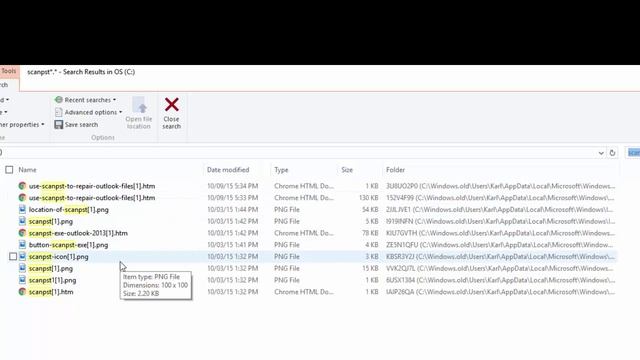Refresh the search results via refresh icon
The image size is (640, 360).
612,153
